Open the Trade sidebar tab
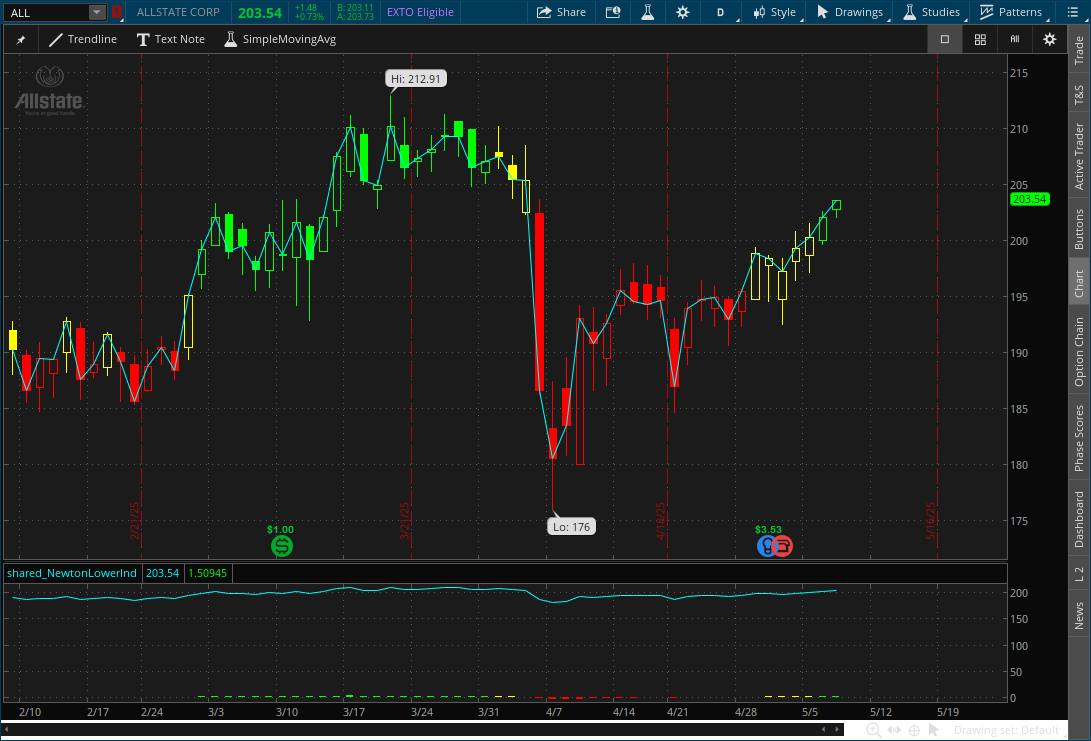 click(x=1079, y=50)
